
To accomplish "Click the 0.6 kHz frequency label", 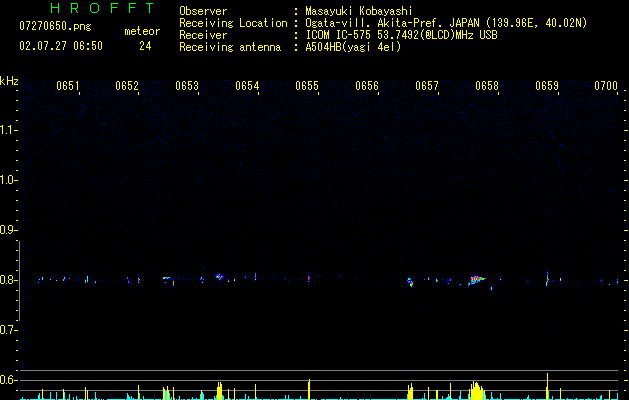I will (x=8, y=380).
